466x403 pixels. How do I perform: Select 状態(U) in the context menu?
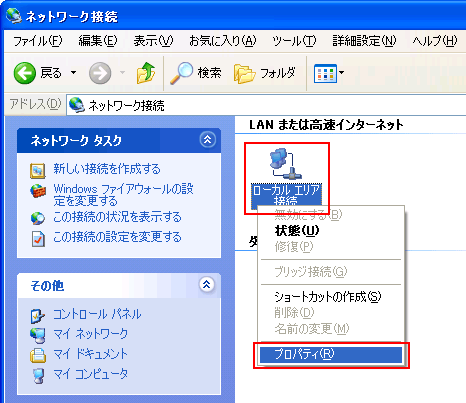297,230
